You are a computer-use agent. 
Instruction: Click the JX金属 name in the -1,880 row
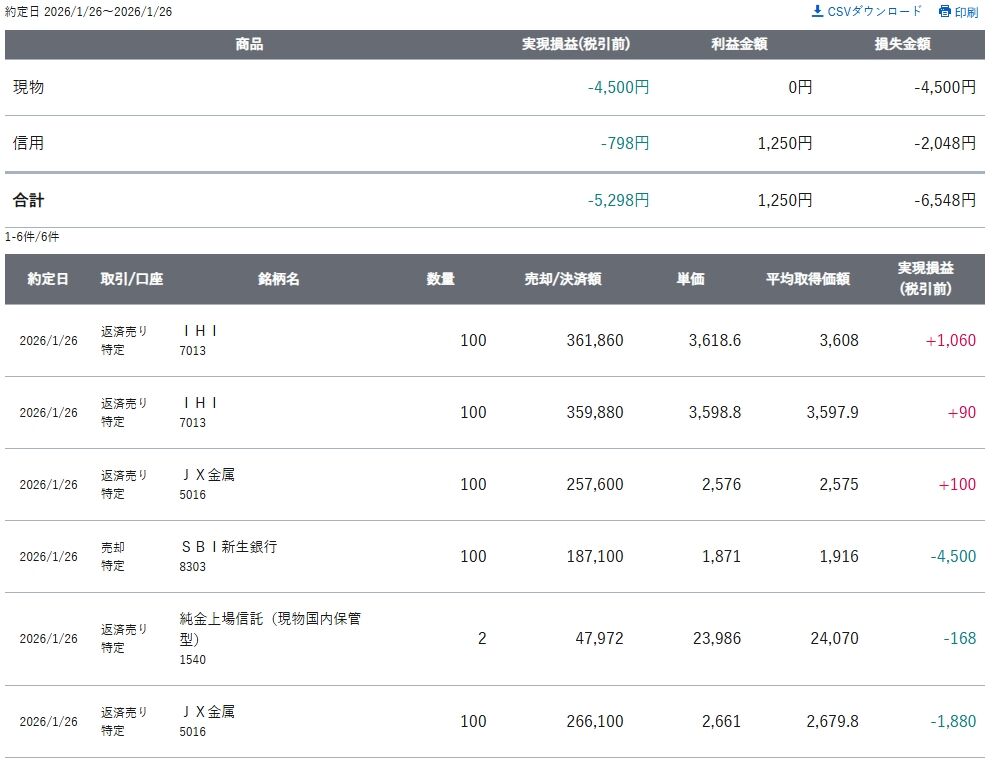208,712
